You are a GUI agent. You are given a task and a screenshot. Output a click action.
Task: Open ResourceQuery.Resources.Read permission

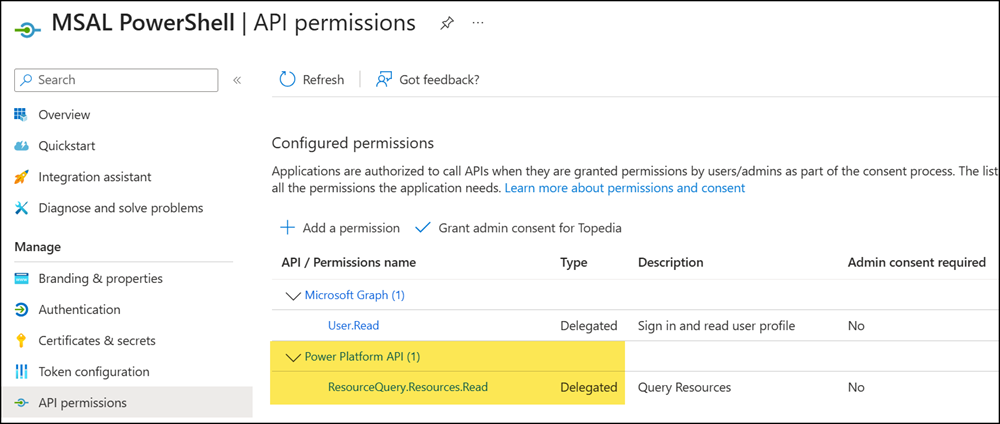(x=408, y=386)
